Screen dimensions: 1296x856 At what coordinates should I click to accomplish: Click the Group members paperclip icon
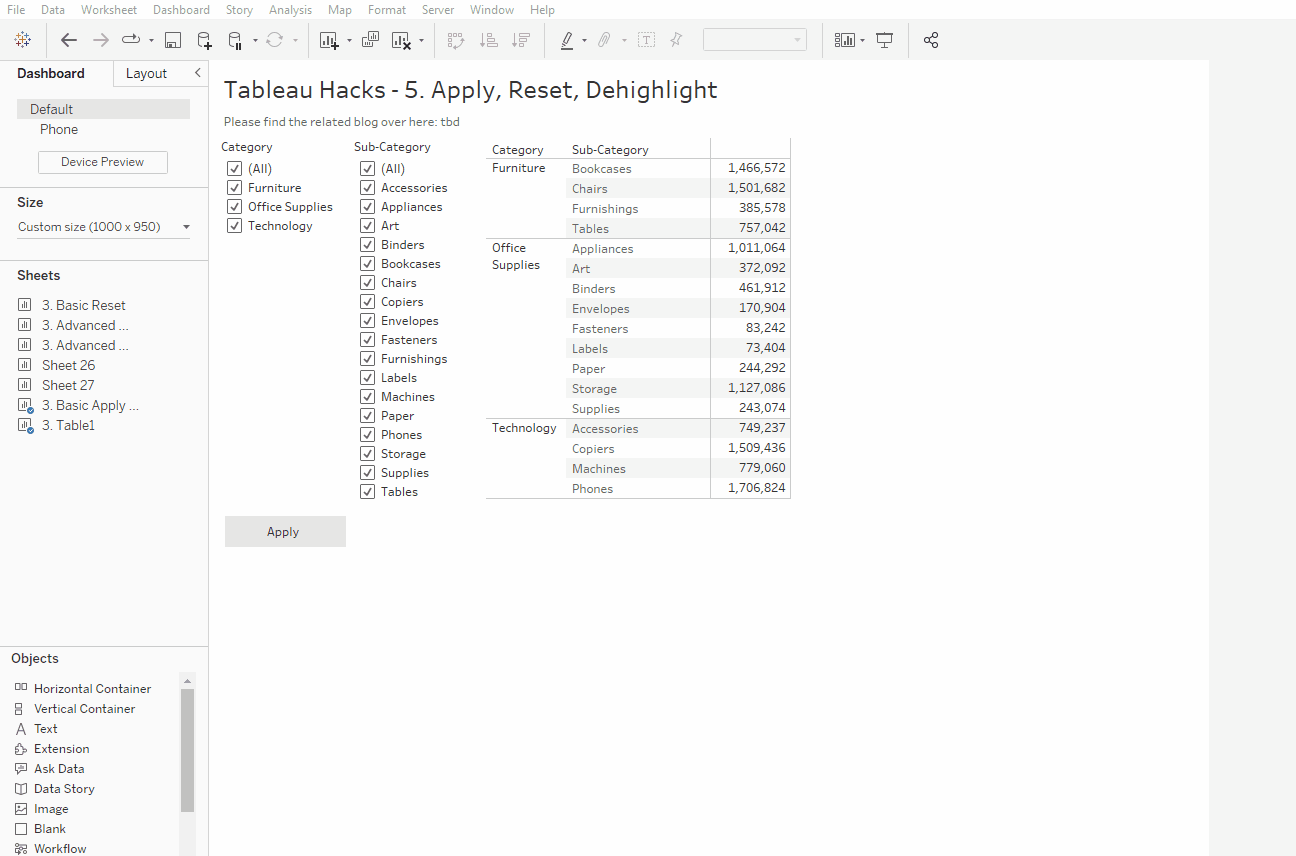pyautogui.click(x=604, y=40)
